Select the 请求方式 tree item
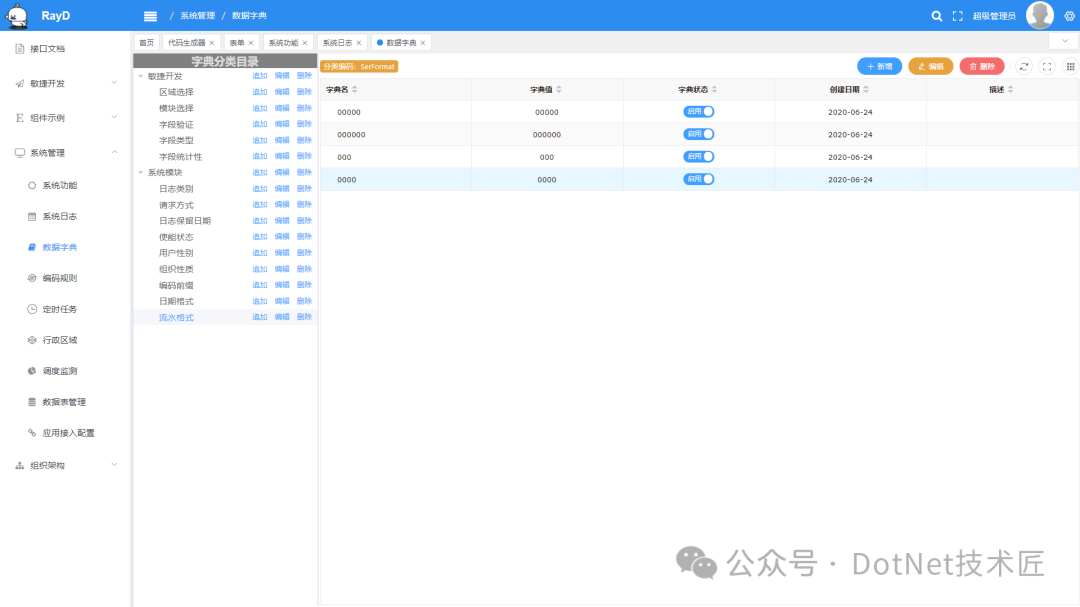The width and height of the screenshot is (1080, 607). coord(176,205)
